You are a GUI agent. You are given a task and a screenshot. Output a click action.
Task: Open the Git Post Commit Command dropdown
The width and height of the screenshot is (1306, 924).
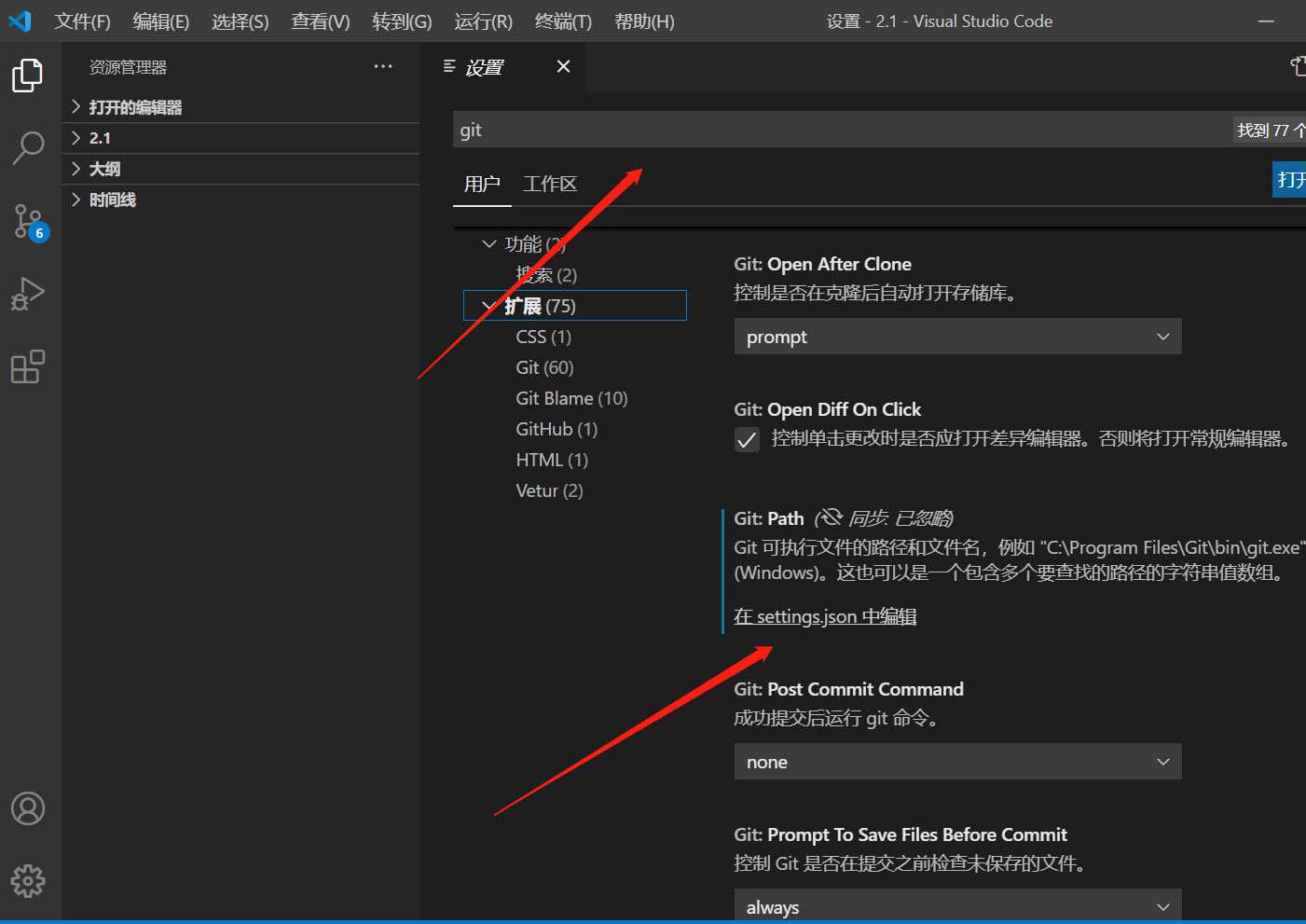coord(957,762)
